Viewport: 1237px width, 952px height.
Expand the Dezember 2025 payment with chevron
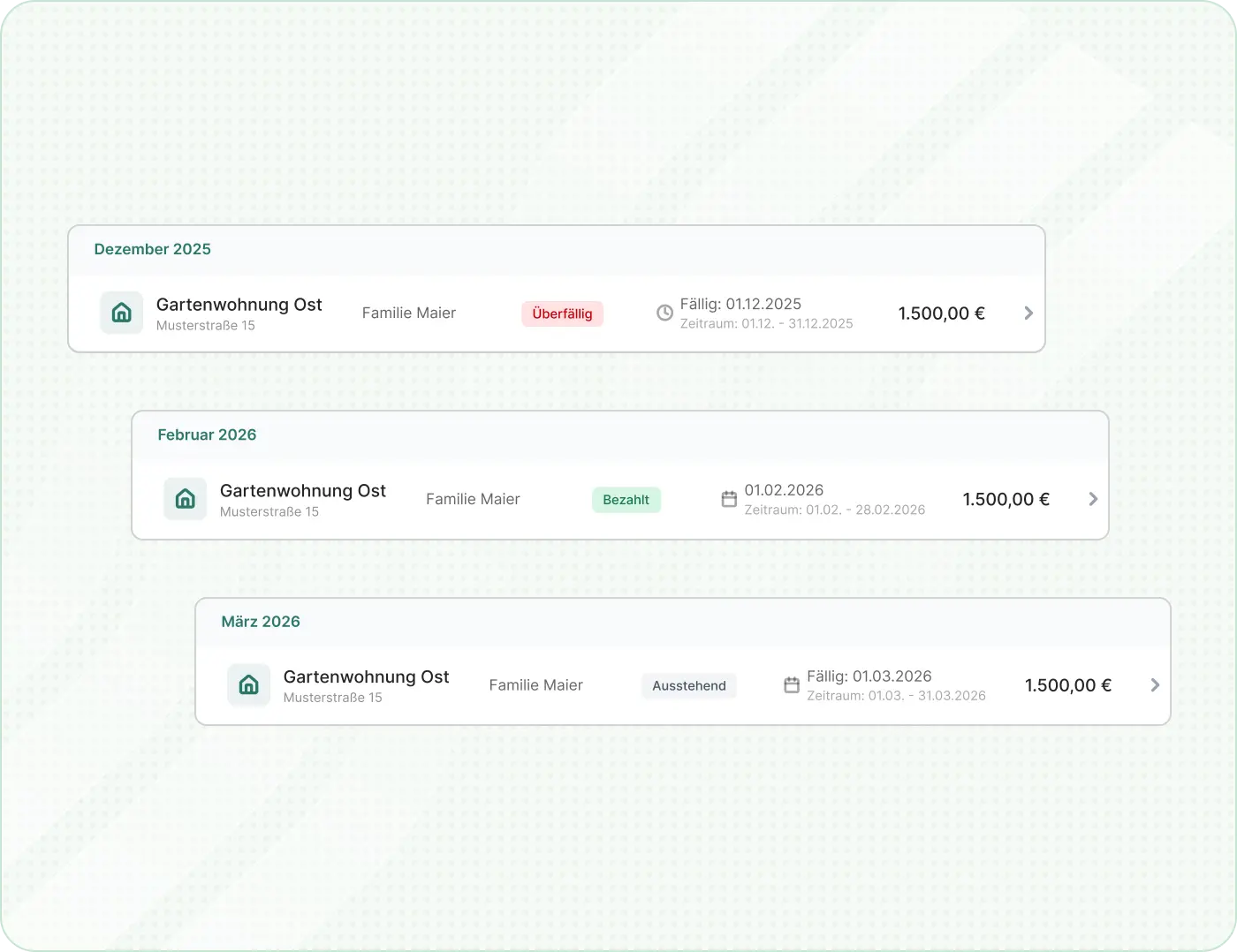[x=1028, y=313]
